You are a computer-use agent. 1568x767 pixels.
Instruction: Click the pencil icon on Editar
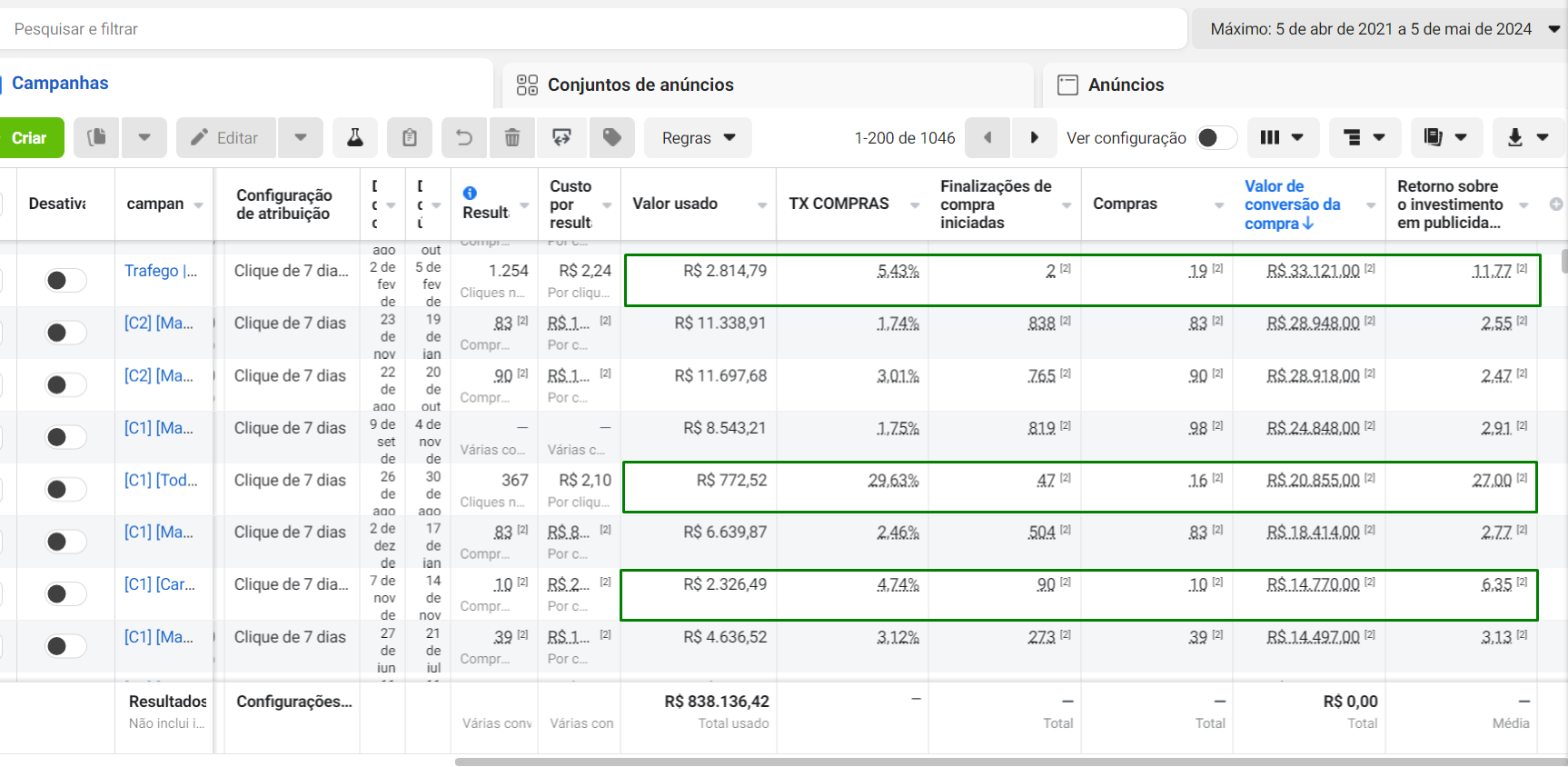point(199,137)
